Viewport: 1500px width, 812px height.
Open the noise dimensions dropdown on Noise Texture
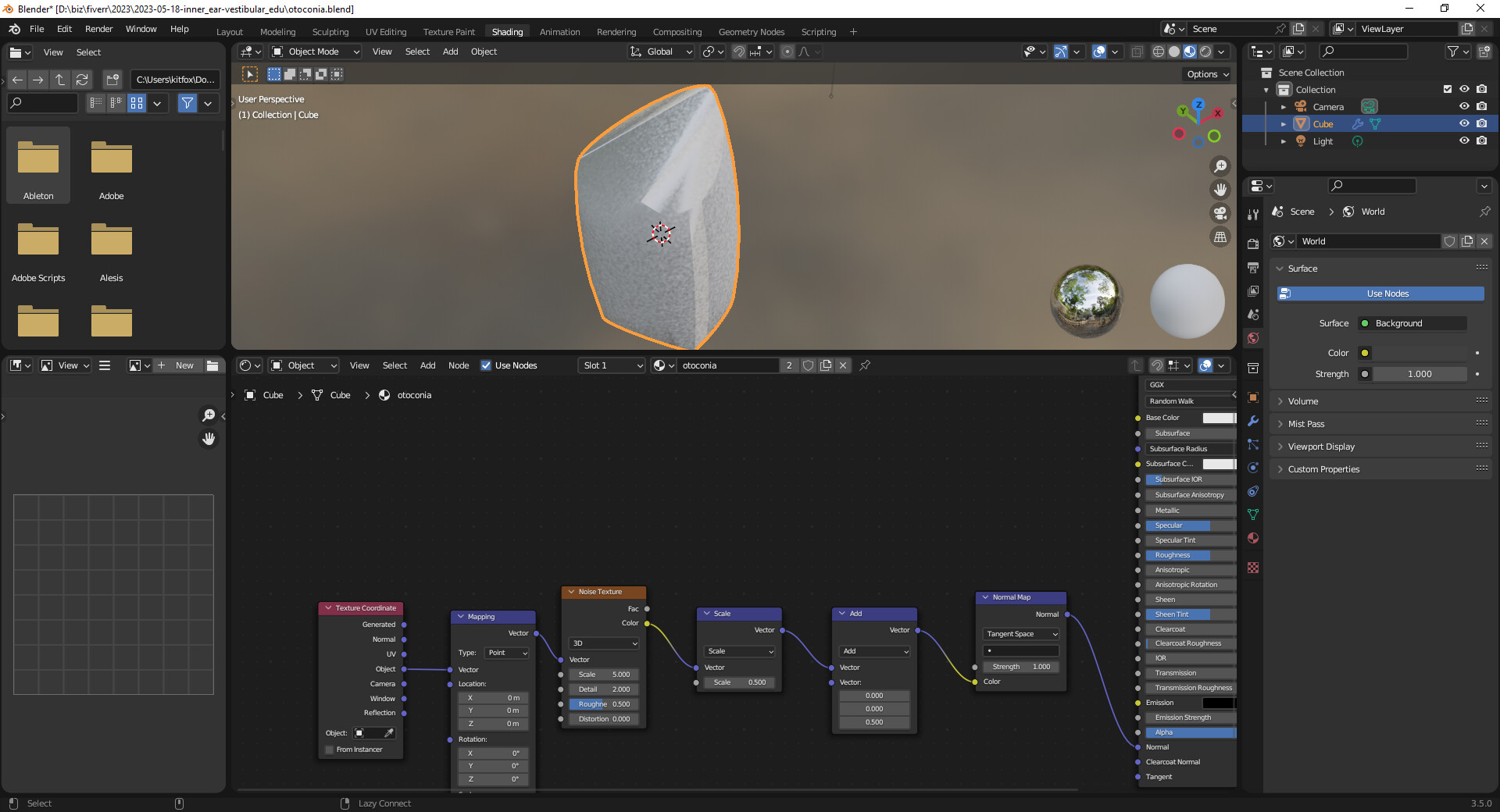coord(603,643)
